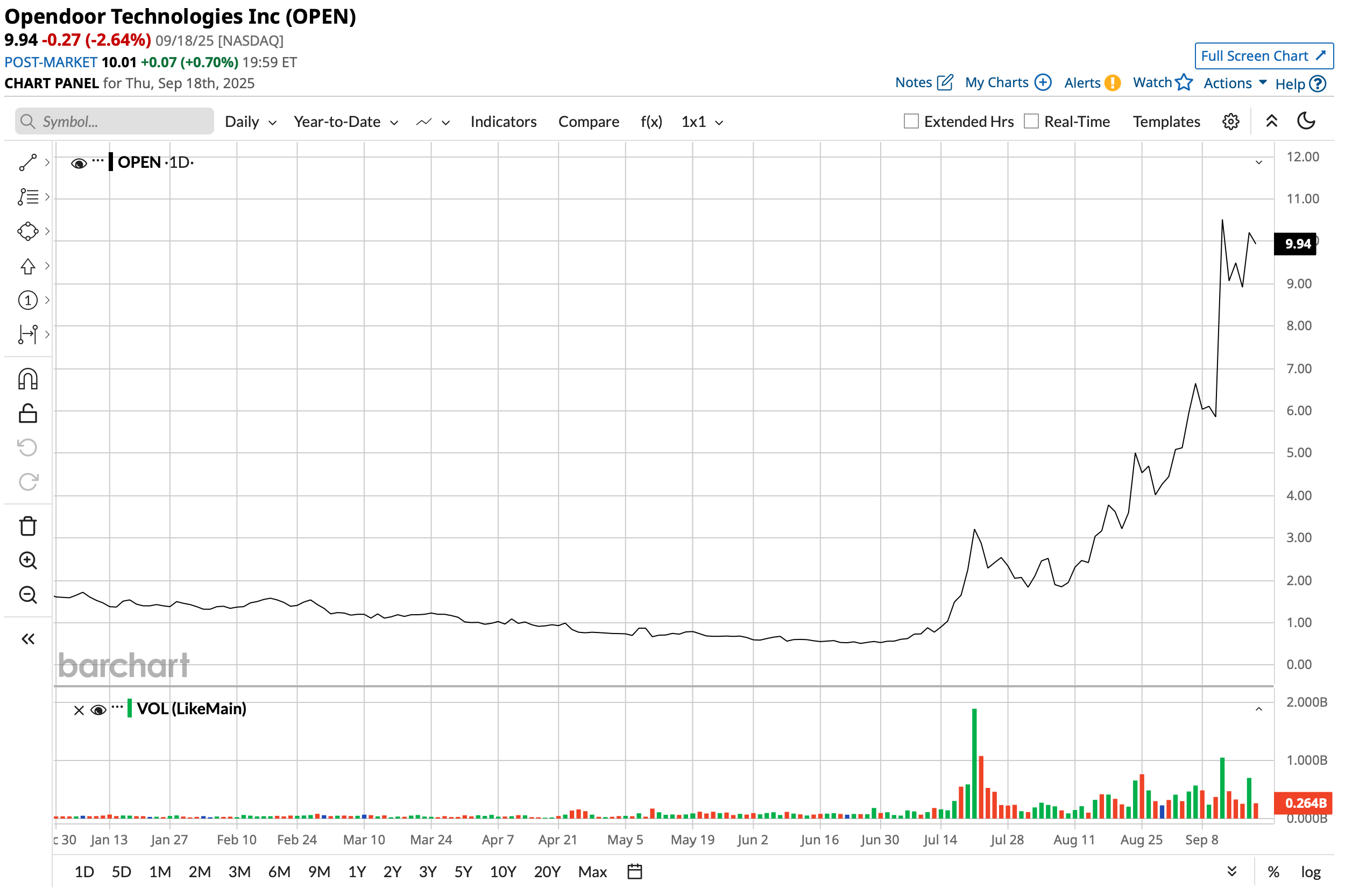Switch to dark mode moon icon
Image resolution: width=1345 pixels, height=896 pixels.
point(1306,121)
